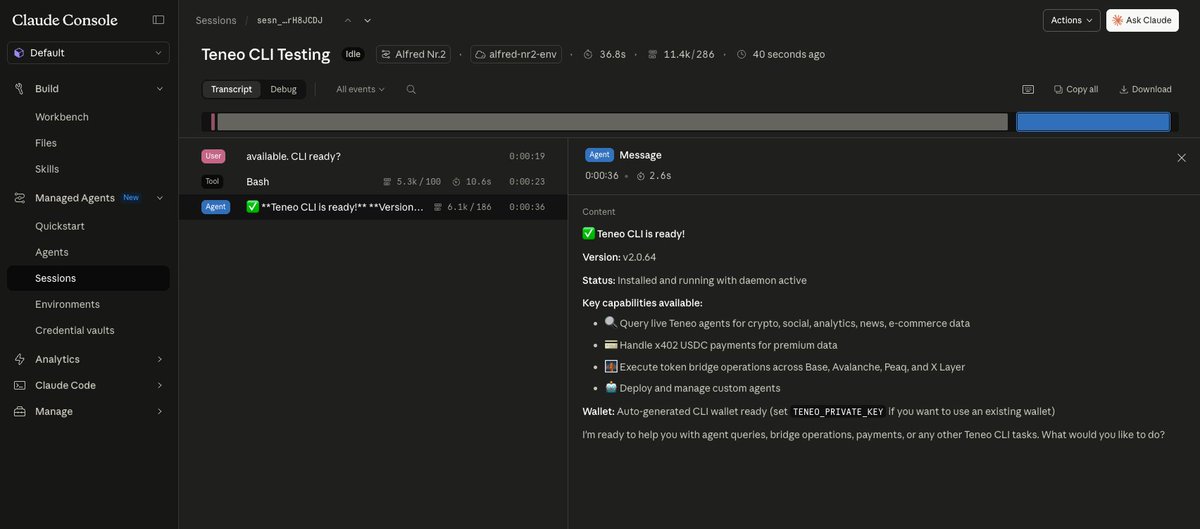Click session ID sesn_...rH8JCDJ
The width and height of the screenshot is (1200, 529).
click(289, 20)
